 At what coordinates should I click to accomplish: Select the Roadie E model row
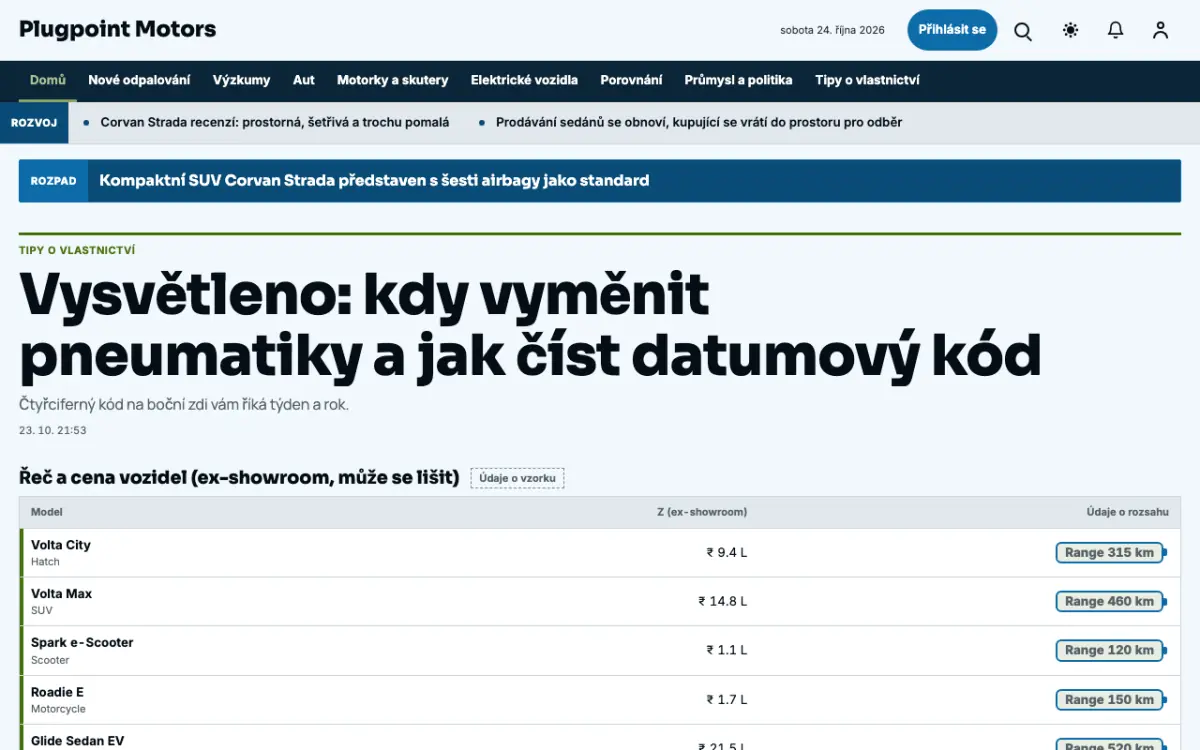600,700
